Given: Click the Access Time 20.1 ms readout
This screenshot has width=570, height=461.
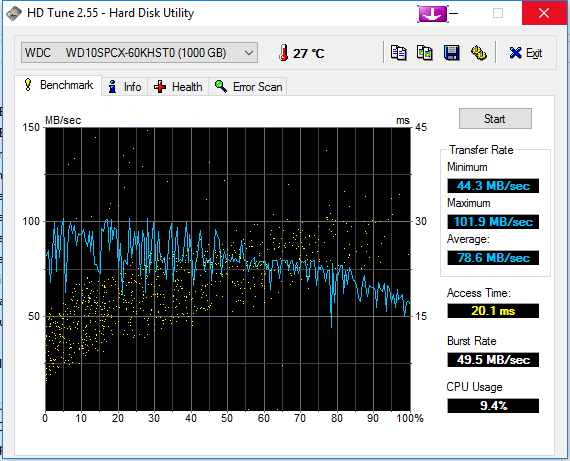Looking at the screenshot, I should [x=493, y=311].
